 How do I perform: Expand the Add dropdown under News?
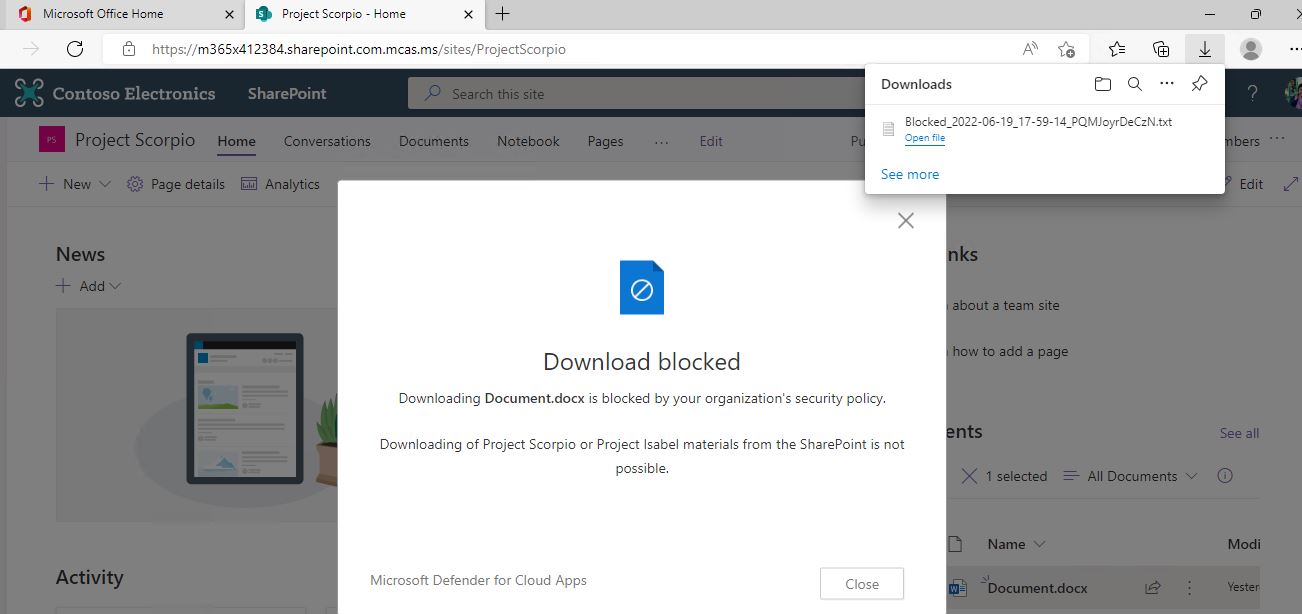[x=89, y=286]
